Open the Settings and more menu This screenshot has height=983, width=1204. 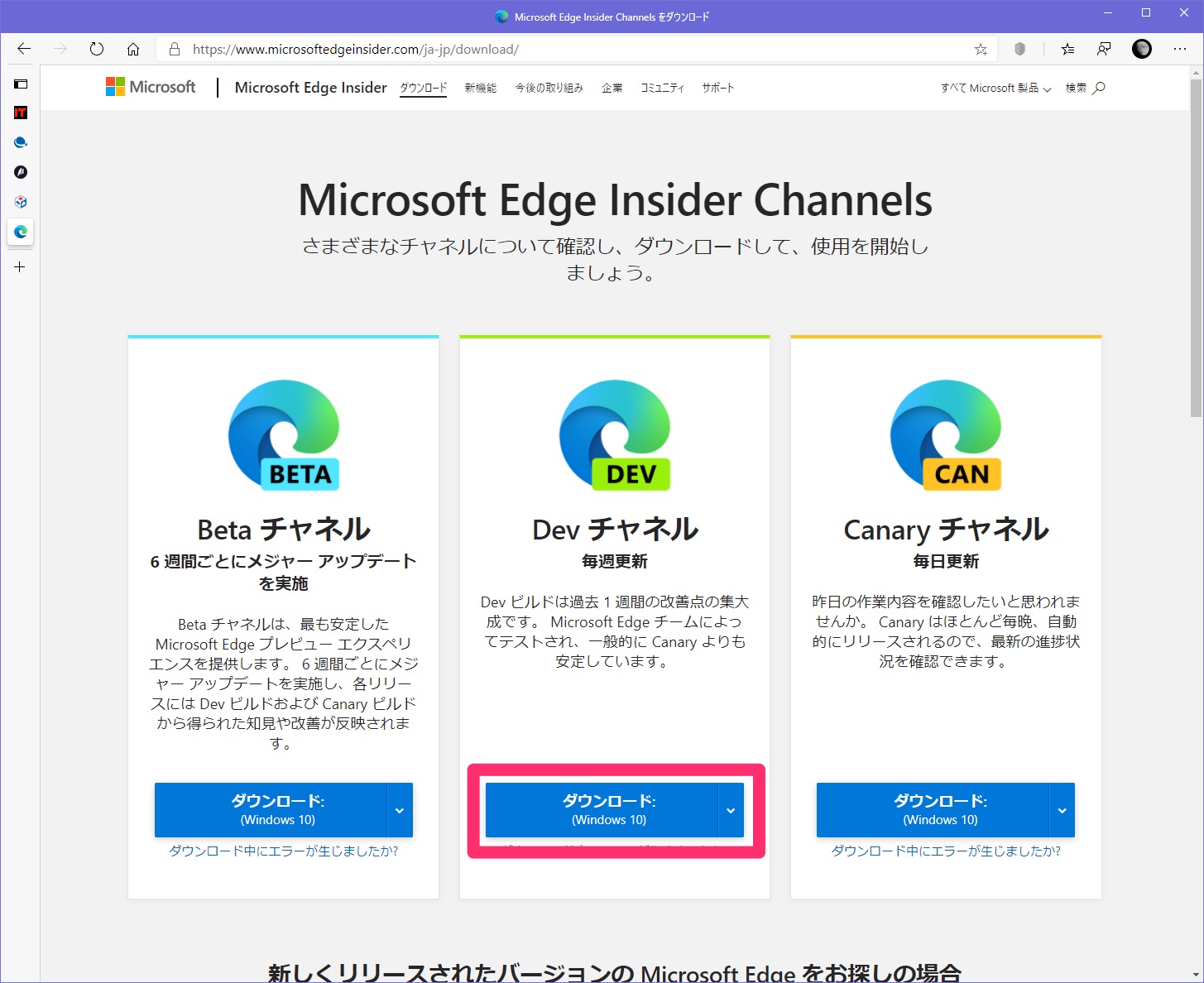(1180, 49)
